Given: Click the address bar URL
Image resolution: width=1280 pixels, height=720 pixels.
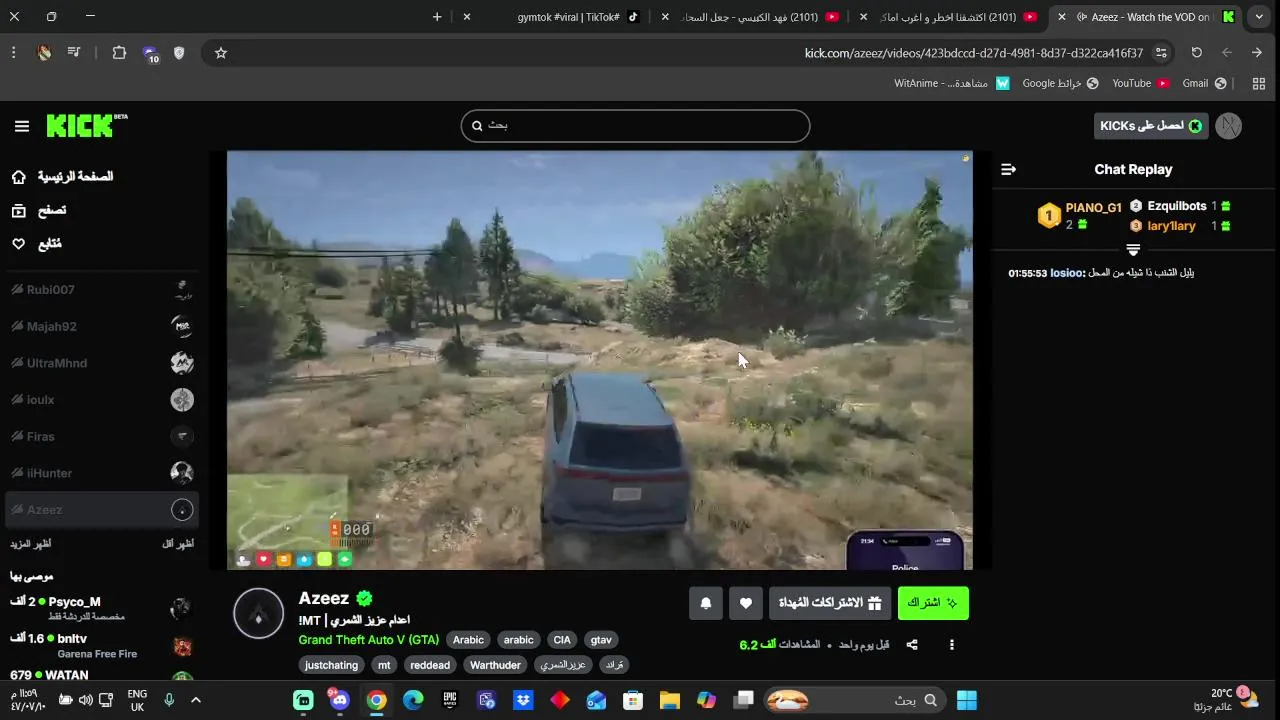Looking at the screenshot, I should (x=973, y=53).
